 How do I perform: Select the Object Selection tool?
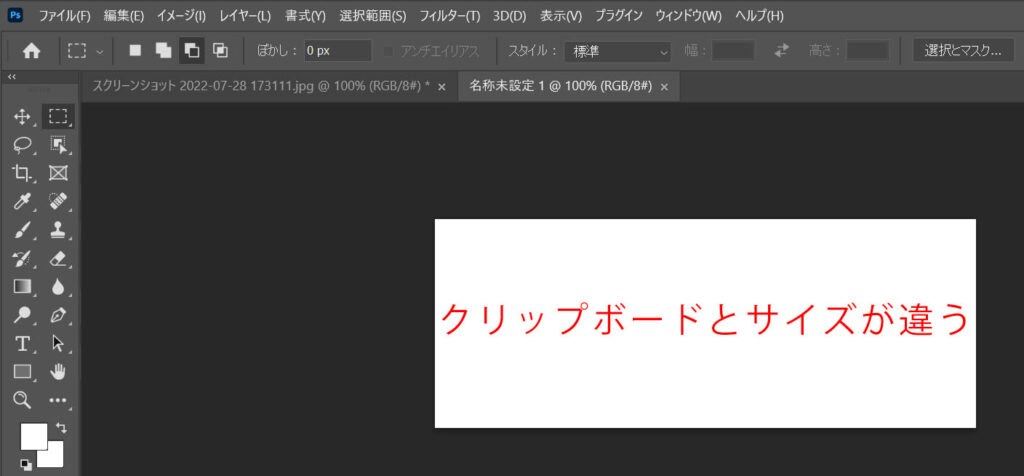pos(58,145)
